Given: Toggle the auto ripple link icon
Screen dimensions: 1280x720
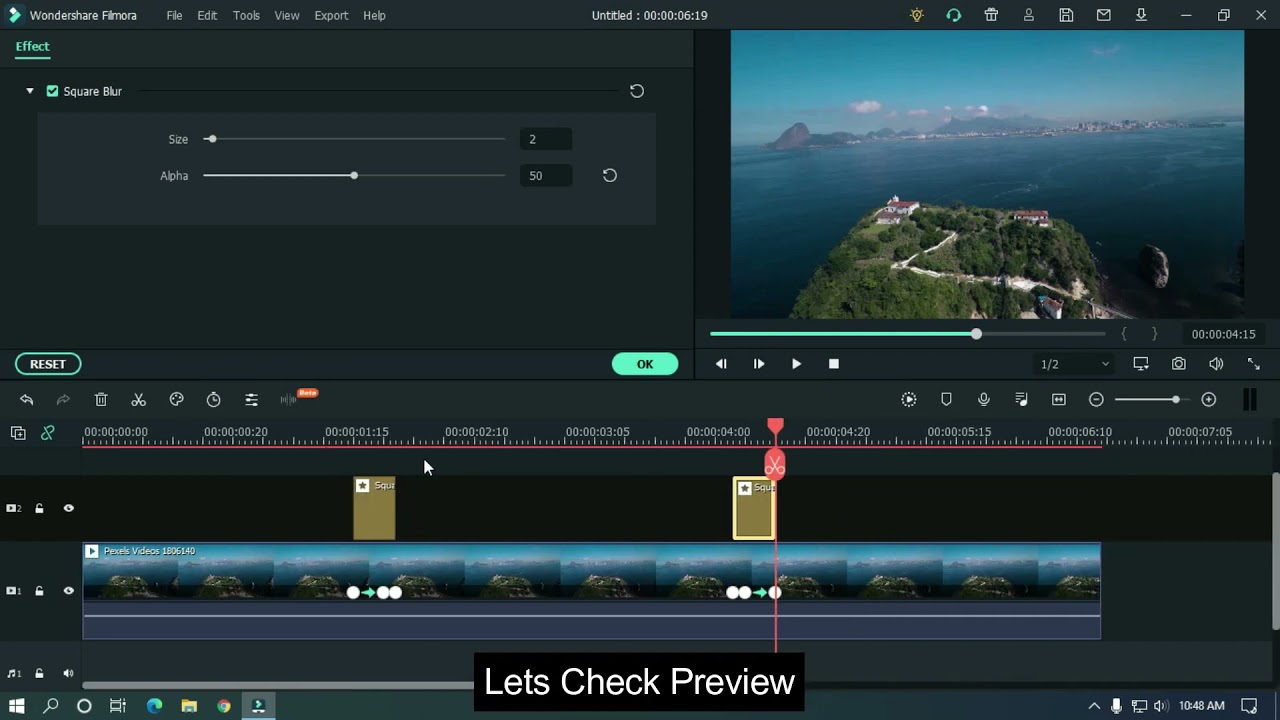Looking at the screenshot, I should point(47,433).
